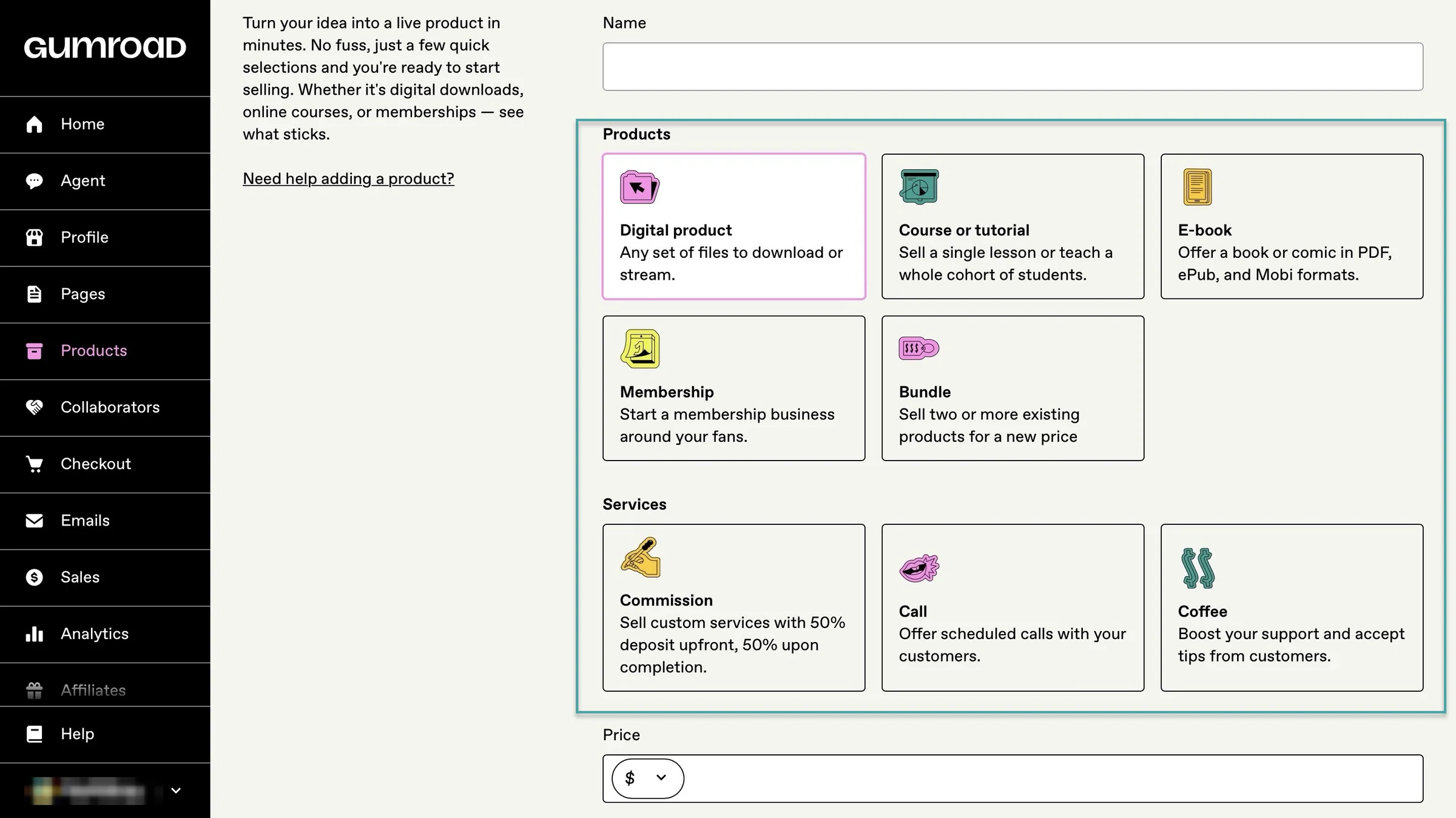Click the Emails envelope icon
The height and width of the screenshot is (818, 1456).
click(x=35, y=521)
